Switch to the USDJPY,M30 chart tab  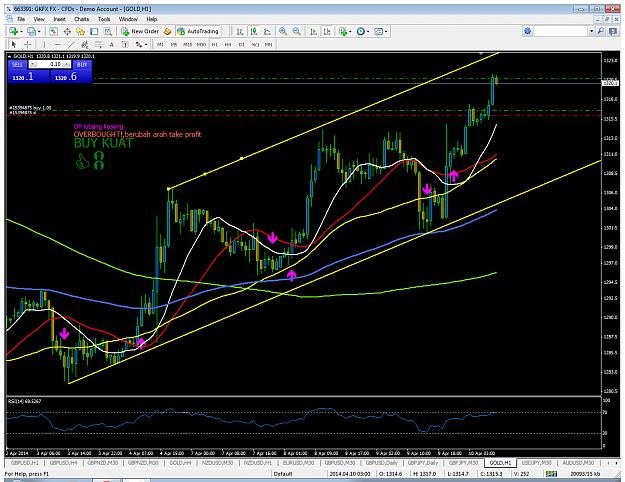point(537,463)
